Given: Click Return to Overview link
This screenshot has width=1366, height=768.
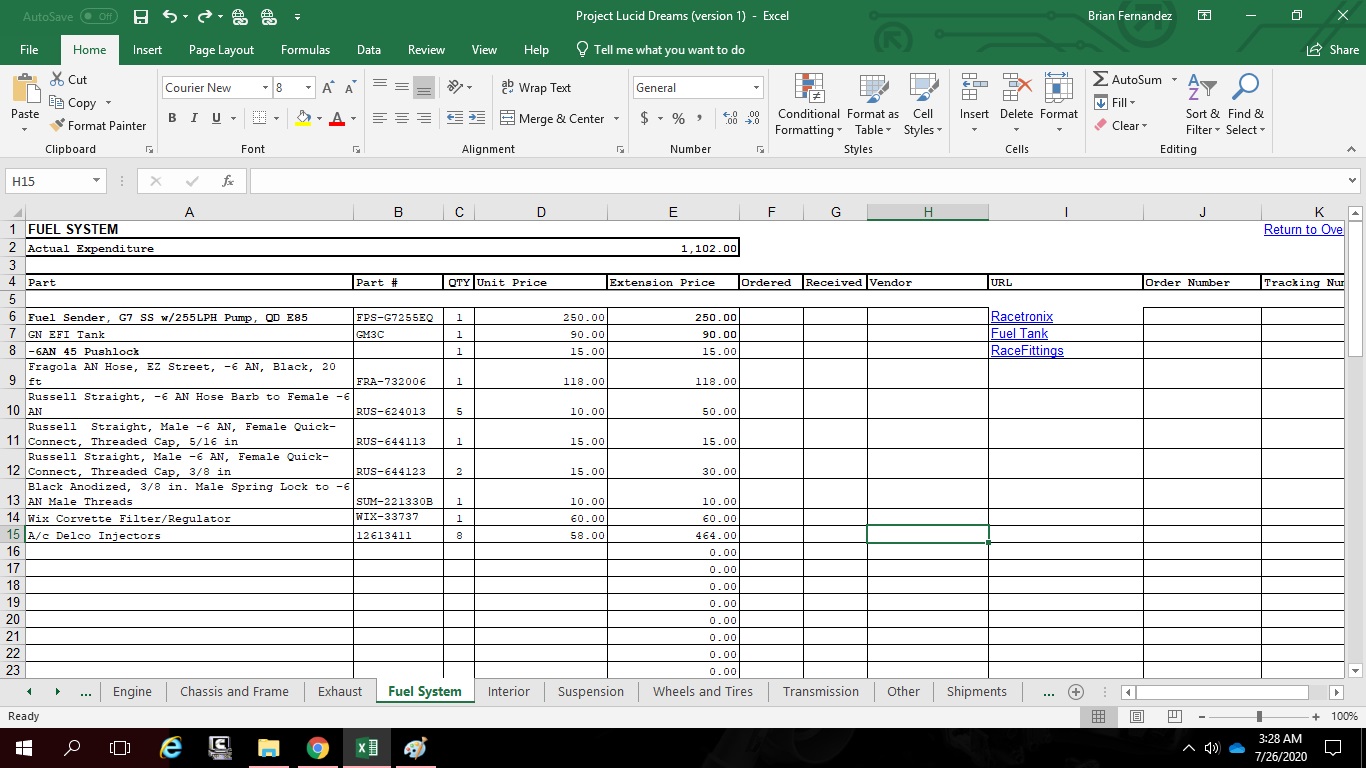Looking at the screenshot, I should 1303,230.
